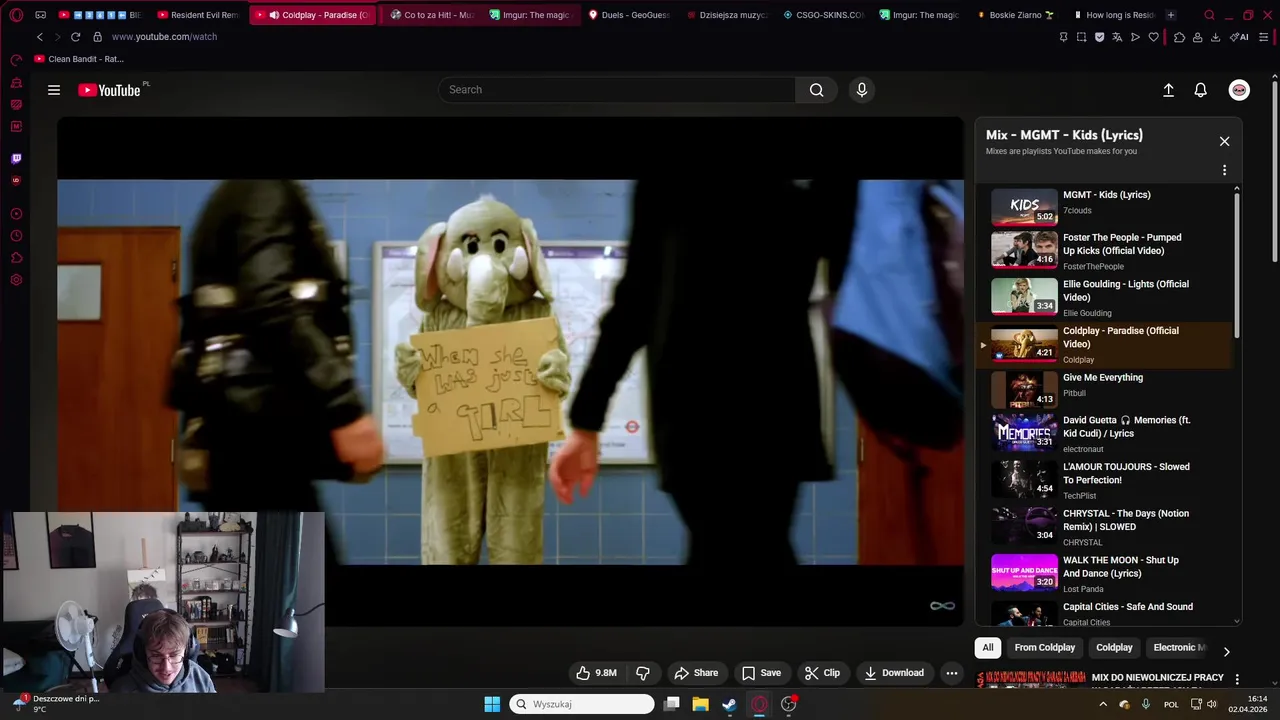The height and width of the screenshot is (720, 1280).
Task: Open Opera GX main menu logo
Action: tap(16, 15)
